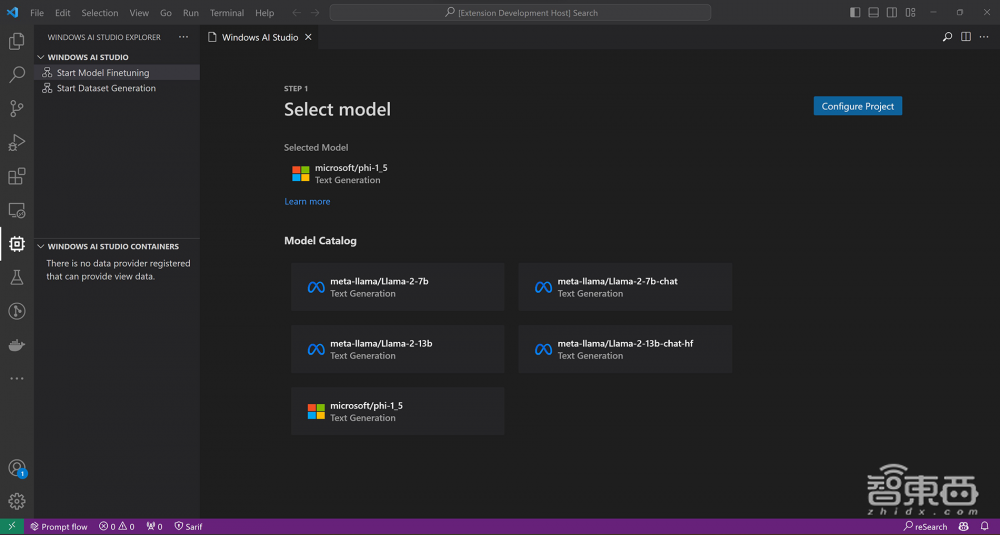Collapse Windows AI Studio Containers section

[41, 246]
